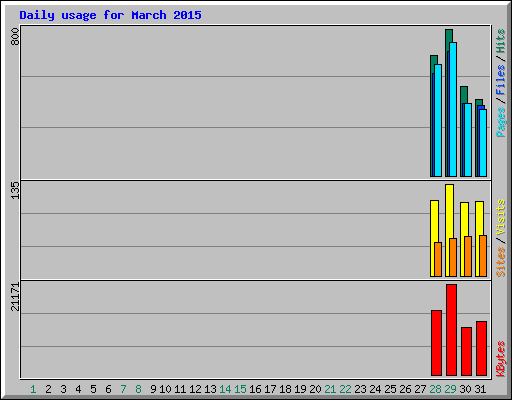
Task: Click day 22 on the x-axis
Action: (345, 389)
